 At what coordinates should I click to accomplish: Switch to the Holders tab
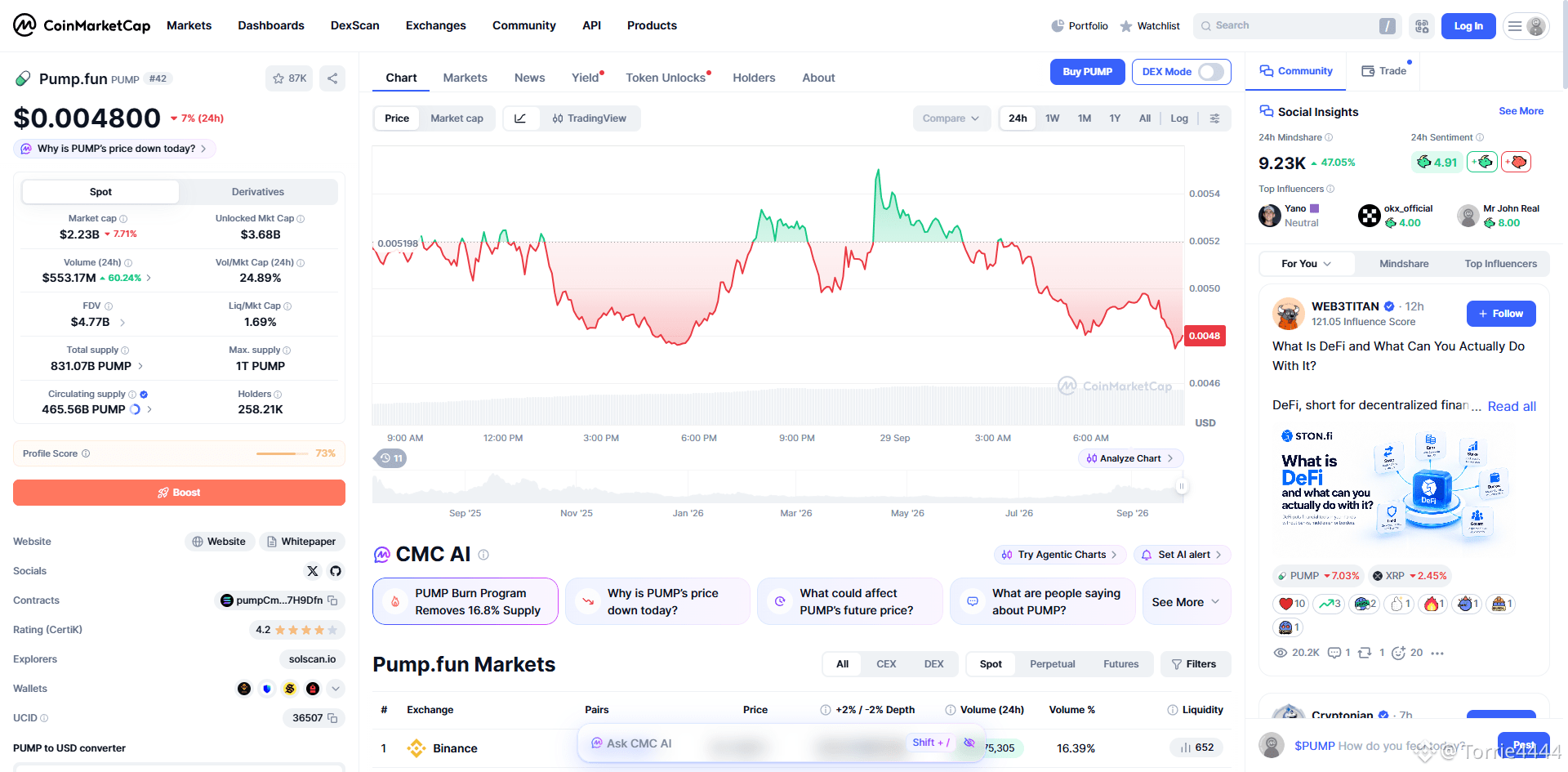[x=754, y=78]
